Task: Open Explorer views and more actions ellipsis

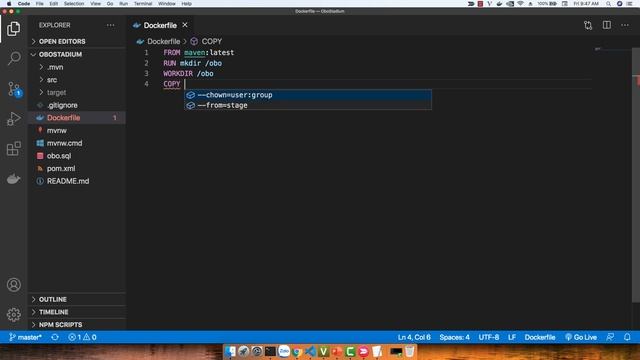Action: (x=111, y=25)
